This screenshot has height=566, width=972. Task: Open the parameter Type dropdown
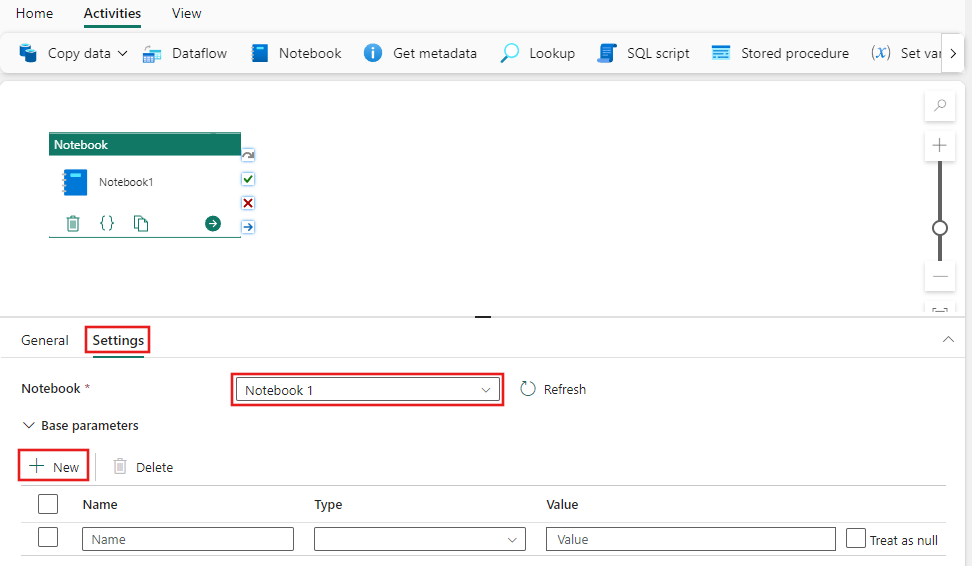[x=420, y=539]
